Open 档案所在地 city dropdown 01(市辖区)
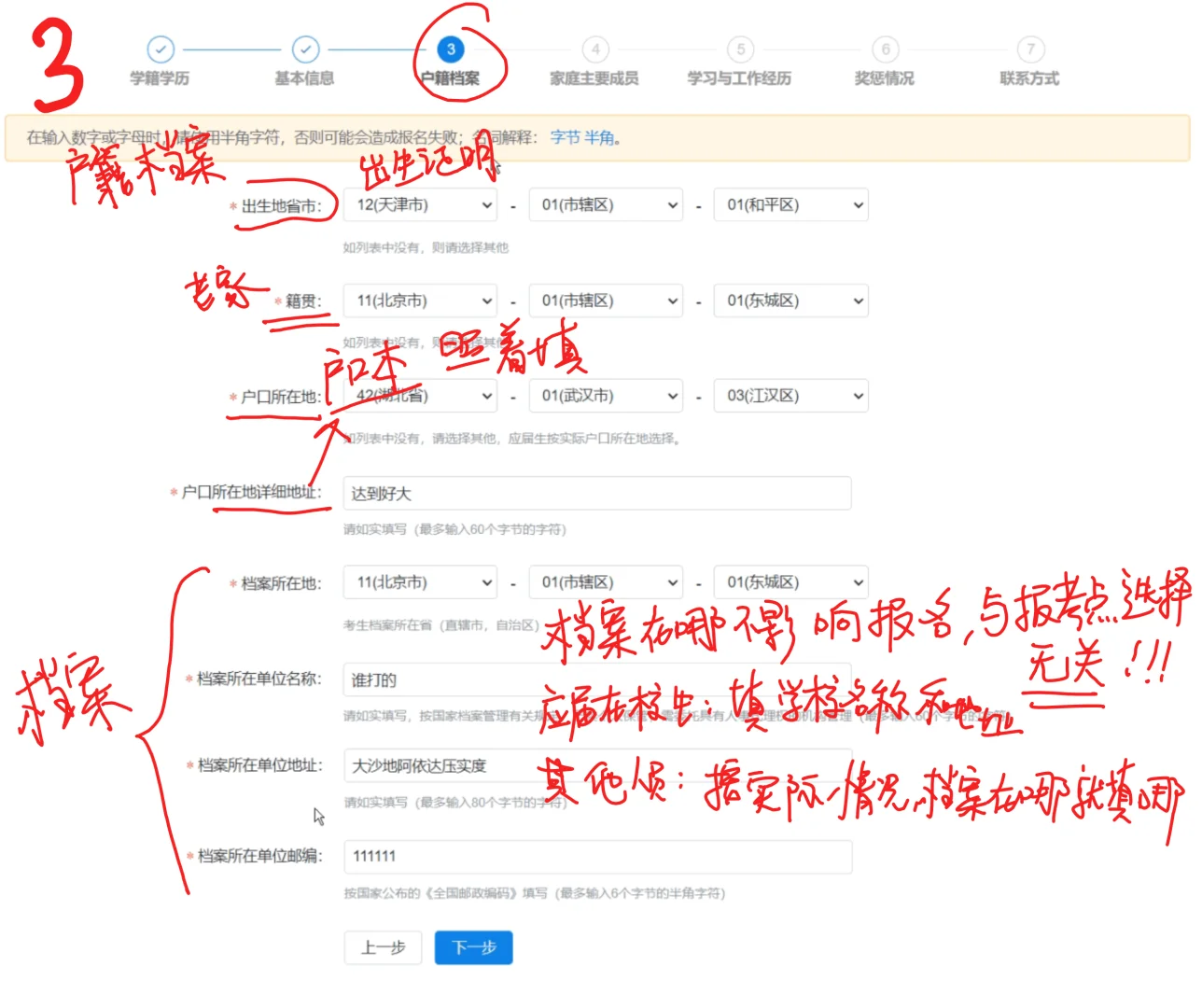Viewport: 1202px width, 1008px height. (606, 582)
